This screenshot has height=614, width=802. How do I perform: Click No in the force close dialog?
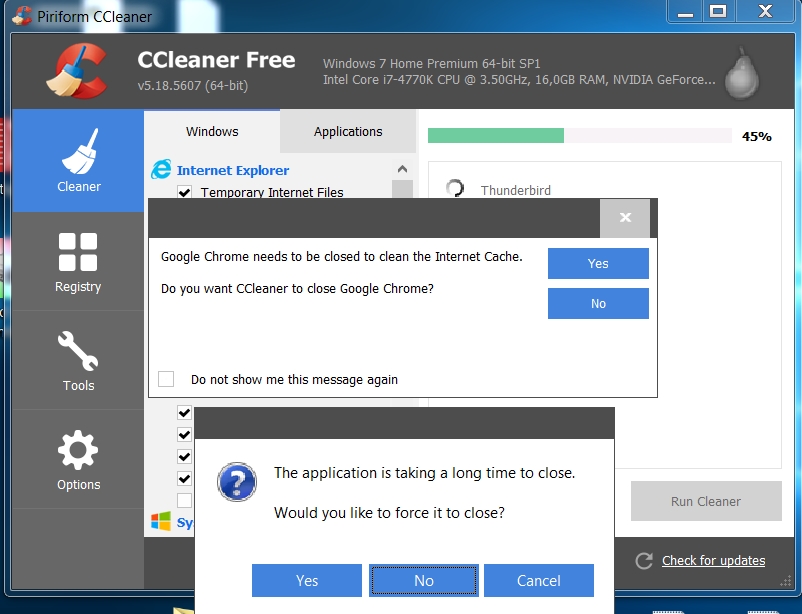tap(424, 580)
